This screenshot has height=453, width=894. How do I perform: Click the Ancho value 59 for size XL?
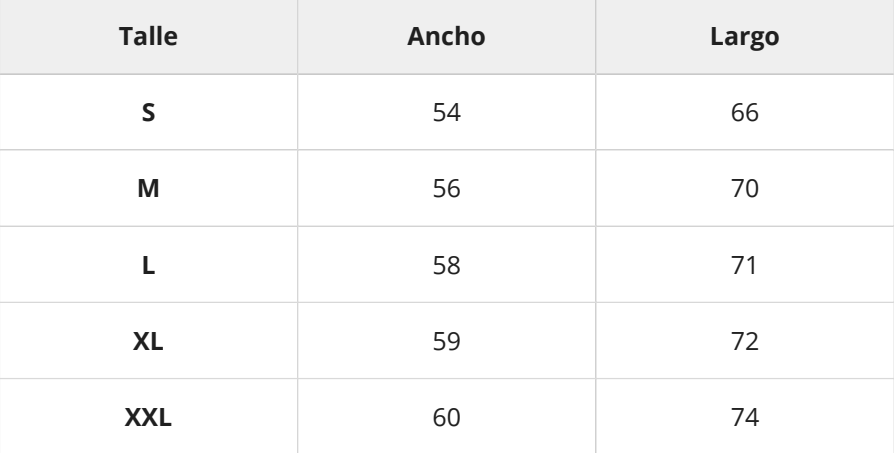click(x=446, y=341)
